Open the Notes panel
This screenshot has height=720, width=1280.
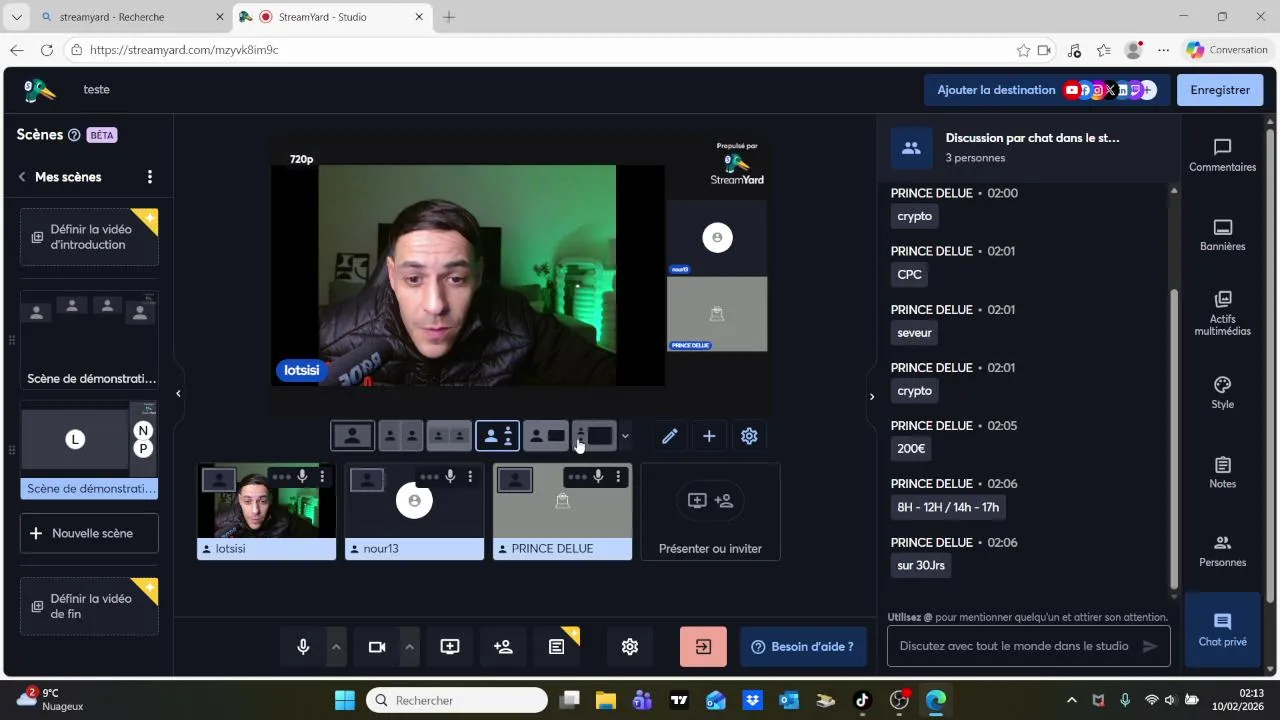pyautogui.click(x=1222, y=472)
